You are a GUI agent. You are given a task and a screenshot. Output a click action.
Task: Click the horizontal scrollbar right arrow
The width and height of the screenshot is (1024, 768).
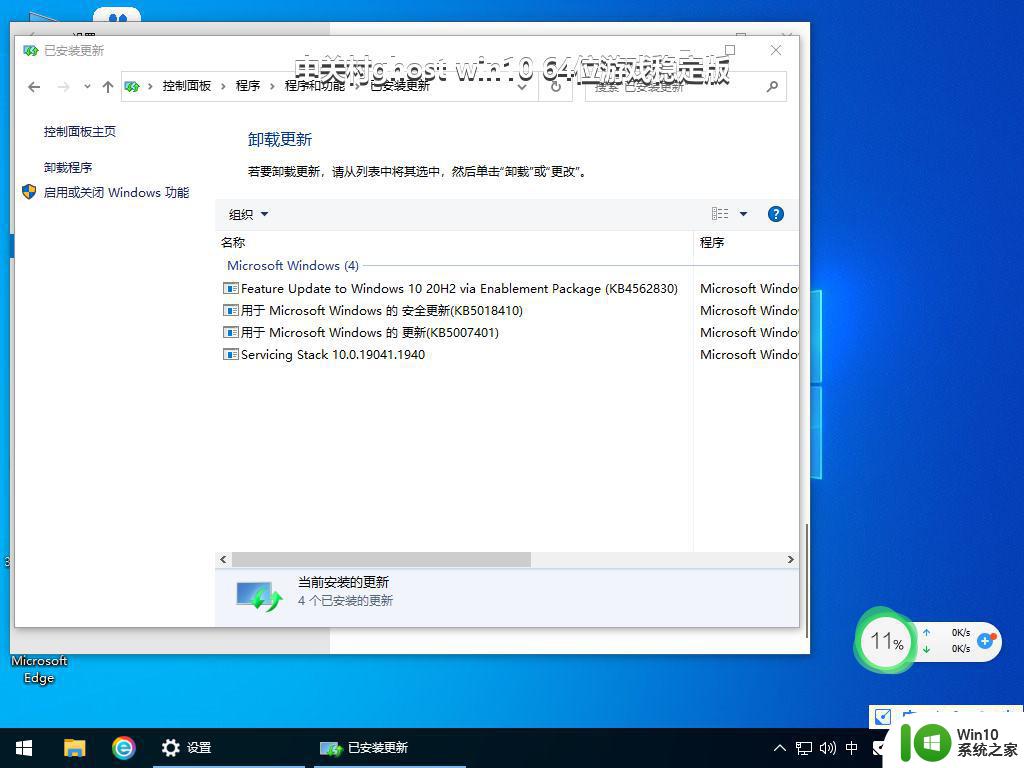[x=790, y=560]
